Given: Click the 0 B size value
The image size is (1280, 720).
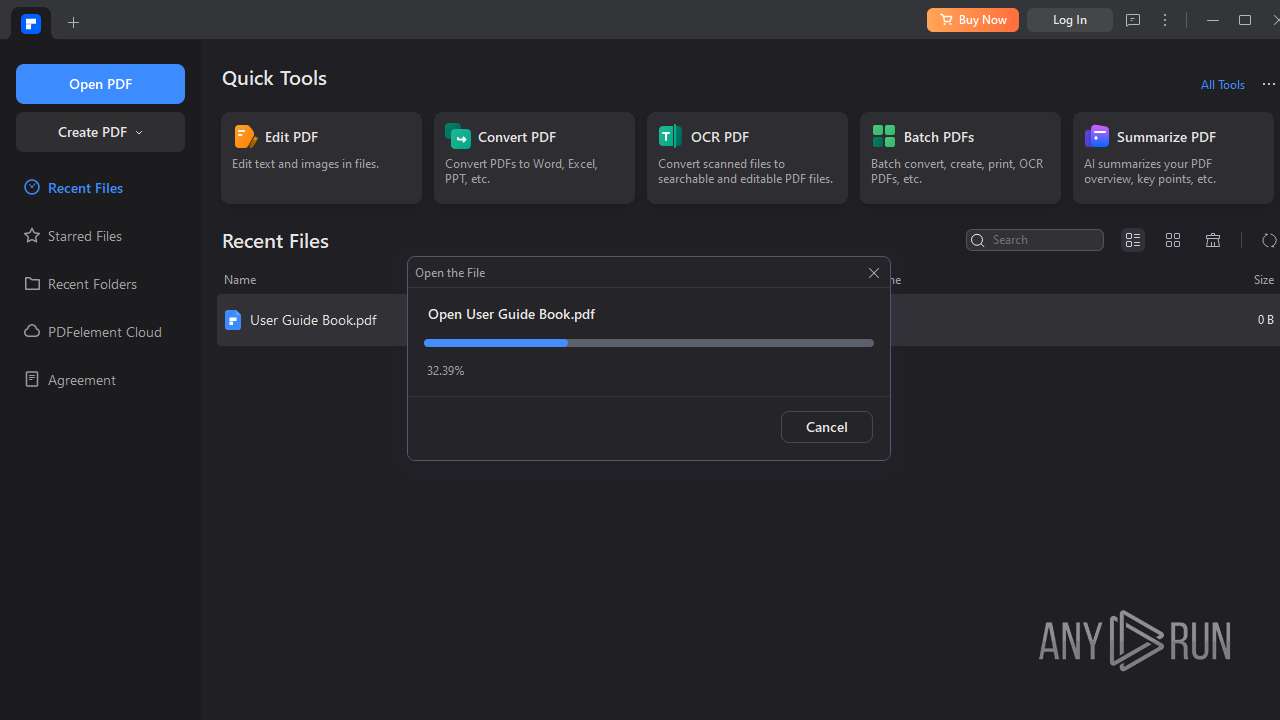Looking at the screenshot, I should pos(1266,320).
